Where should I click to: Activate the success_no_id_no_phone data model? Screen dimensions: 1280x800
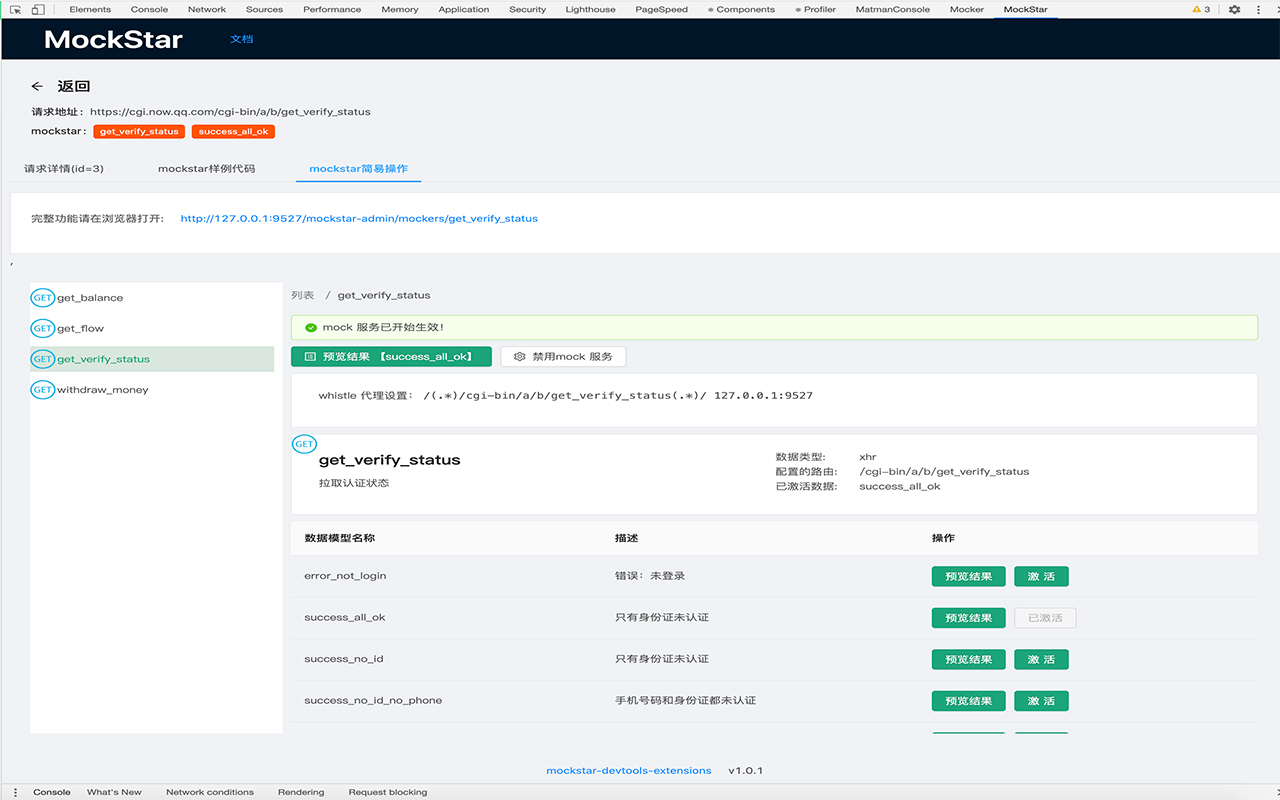click(1041, 701)
